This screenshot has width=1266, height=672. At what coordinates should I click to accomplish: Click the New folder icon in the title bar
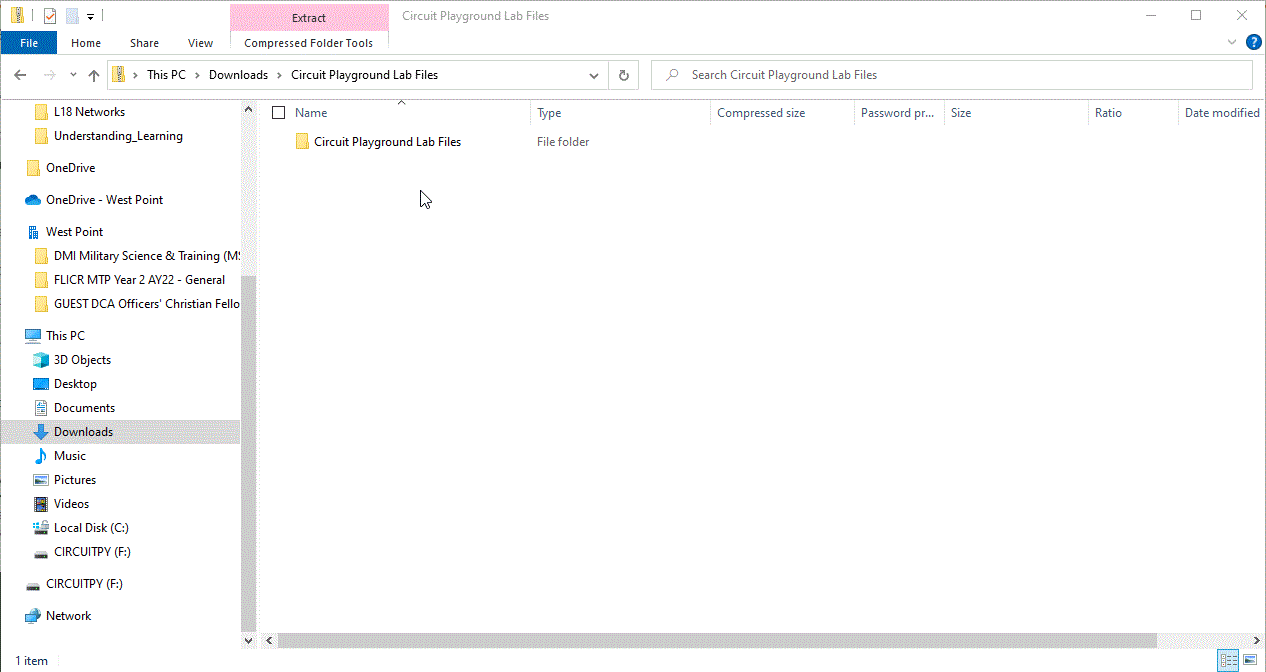coord(71,16)
